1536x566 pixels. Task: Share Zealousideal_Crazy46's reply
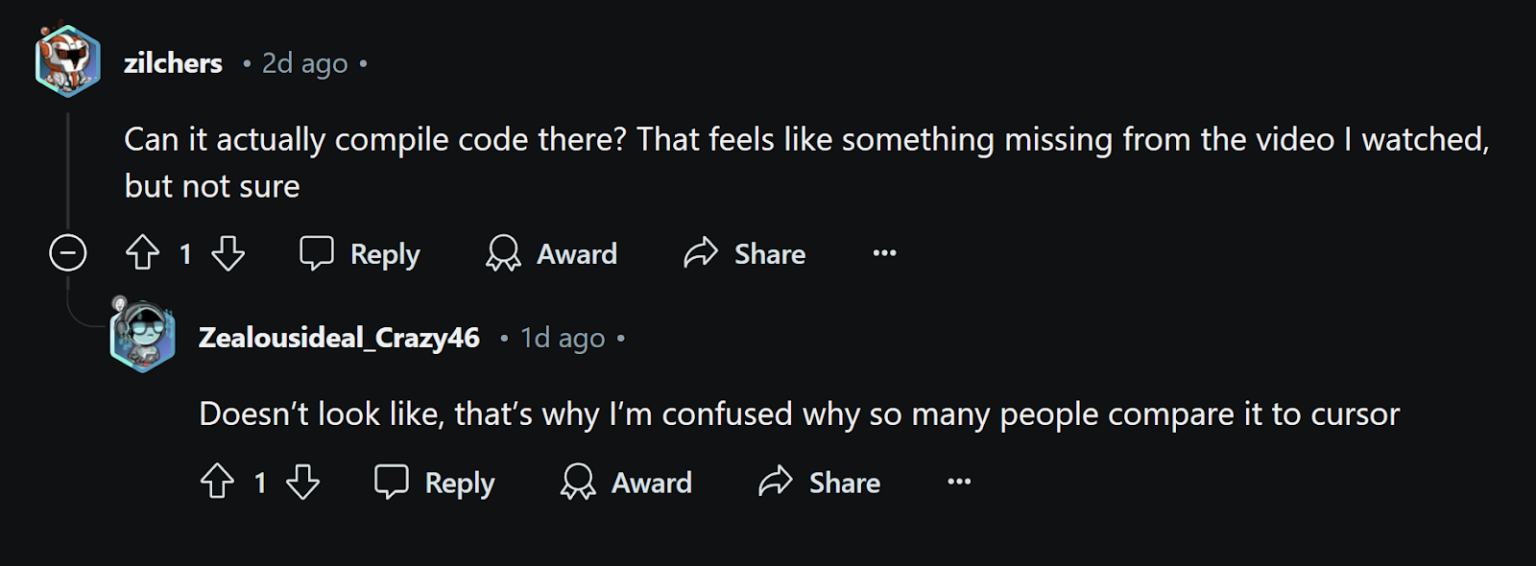[x=820, y=483]
